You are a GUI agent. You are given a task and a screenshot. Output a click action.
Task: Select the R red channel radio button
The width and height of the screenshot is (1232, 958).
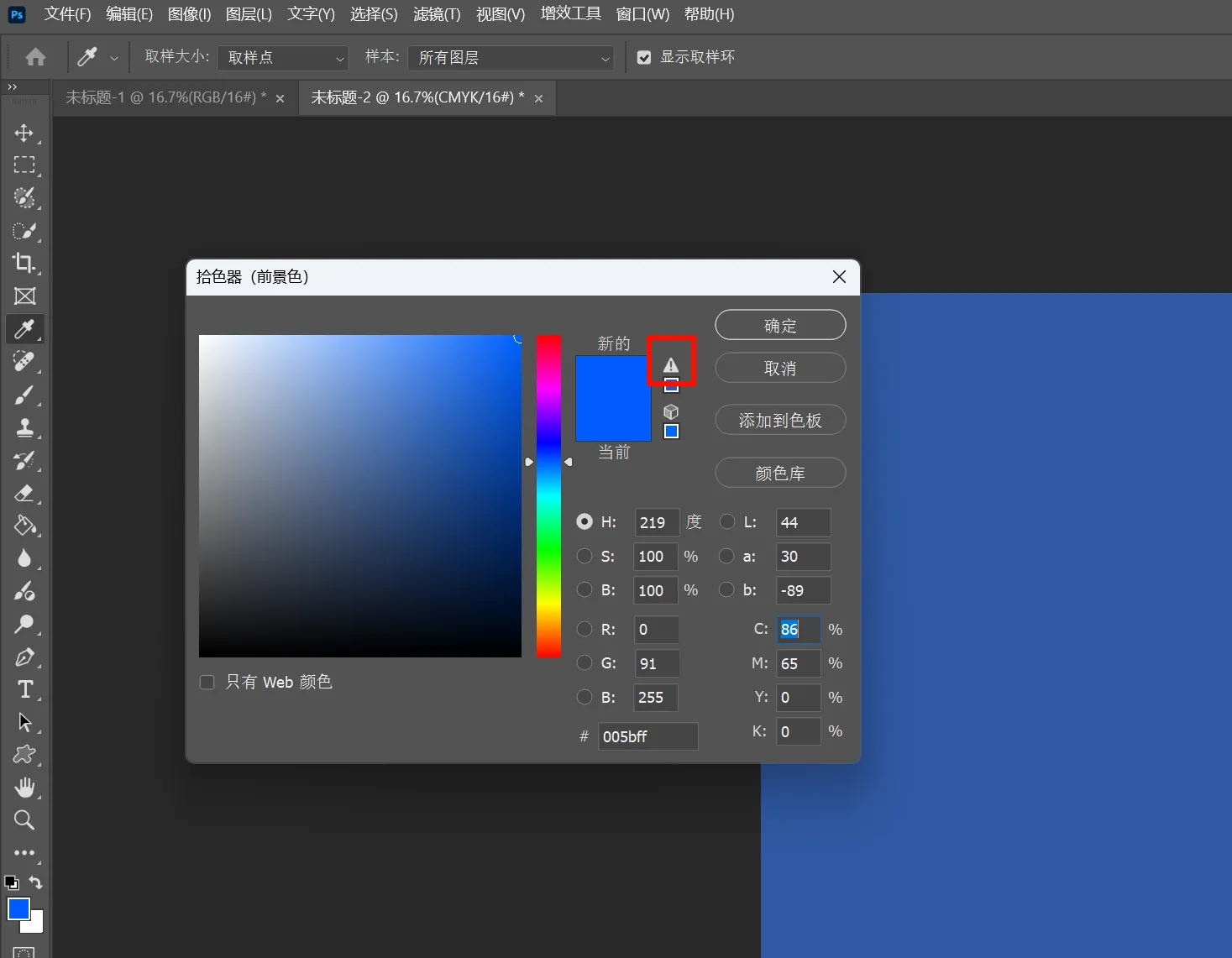click(x=585, y=629)
